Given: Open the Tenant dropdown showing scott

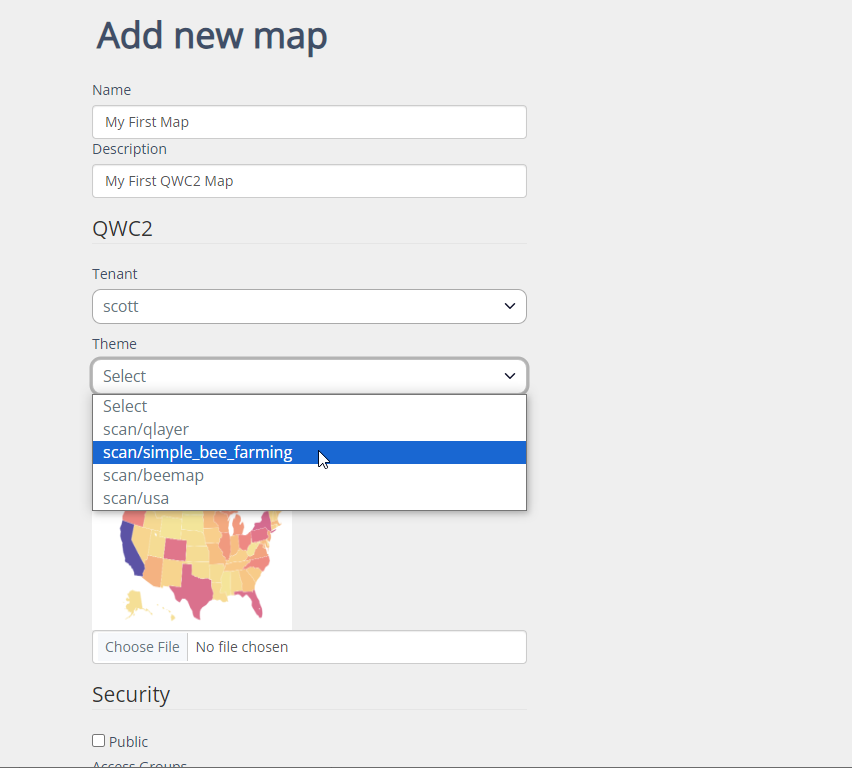Looking at the screenshot, I should [308, 306].
